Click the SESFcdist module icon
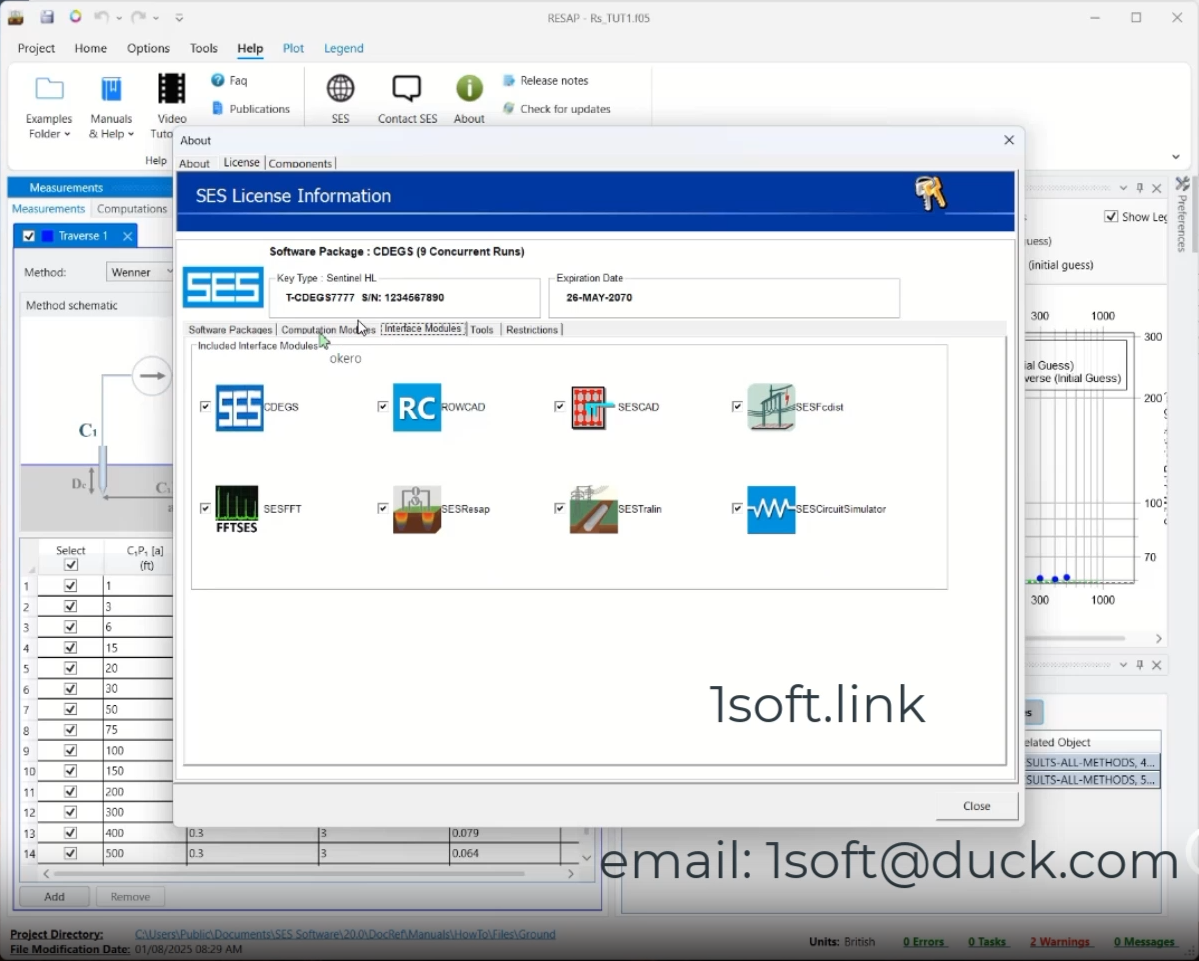The image size is (1199, 961). point(771,407)
